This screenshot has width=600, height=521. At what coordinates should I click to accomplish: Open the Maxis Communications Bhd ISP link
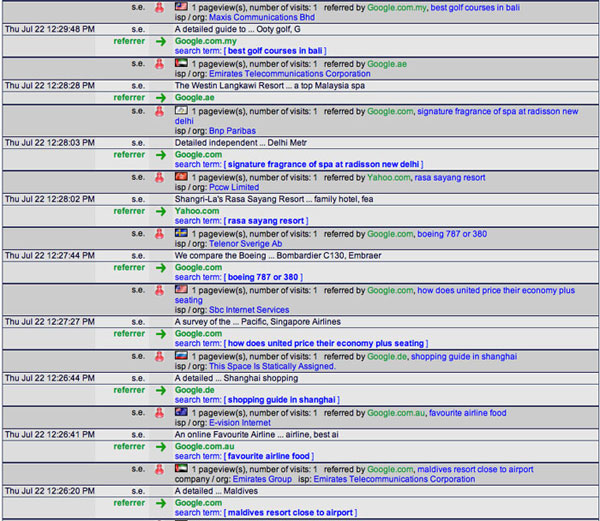point(259,17)
